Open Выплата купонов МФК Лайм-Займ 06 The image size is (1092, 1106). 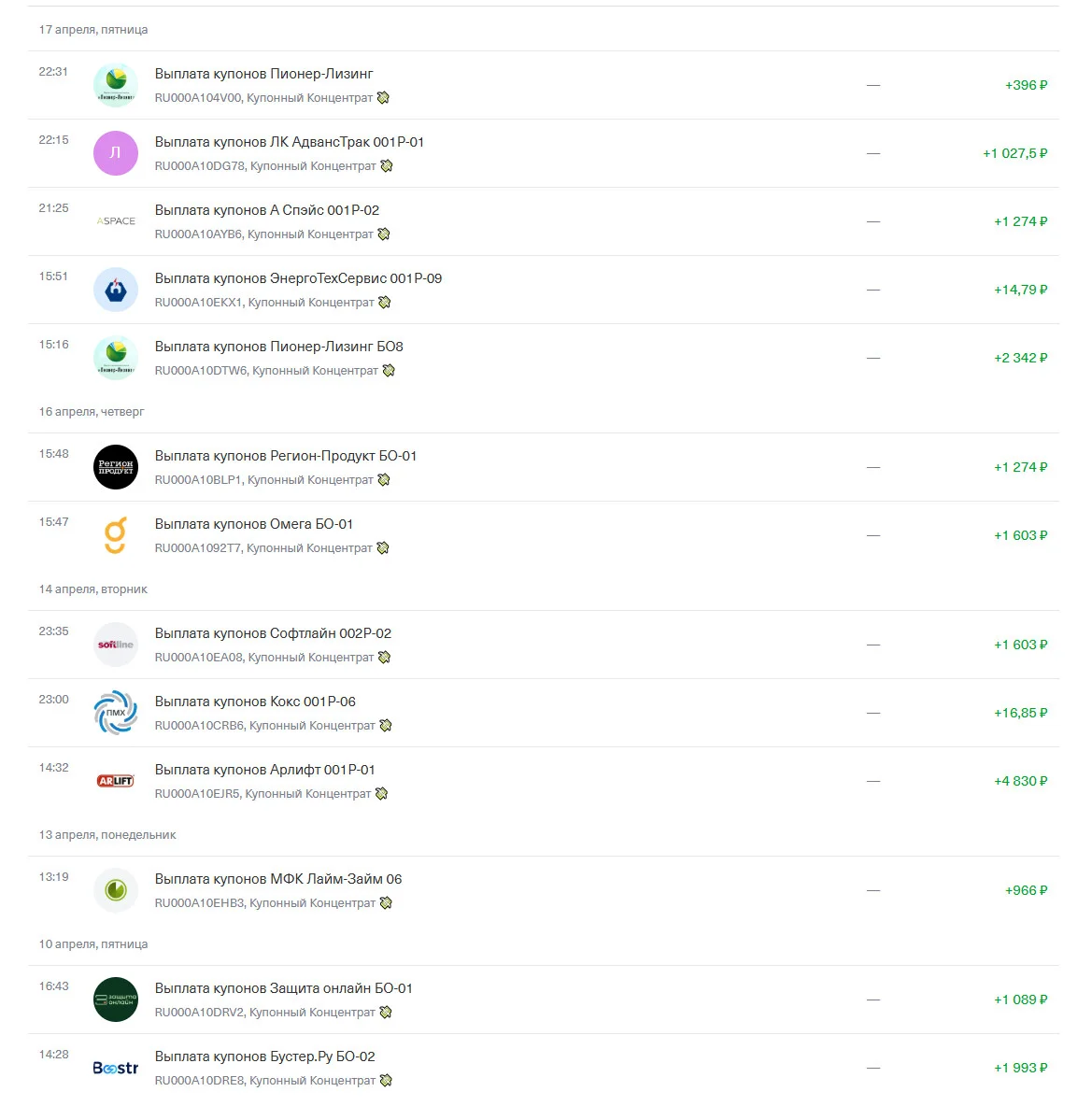tap(543, 890)
